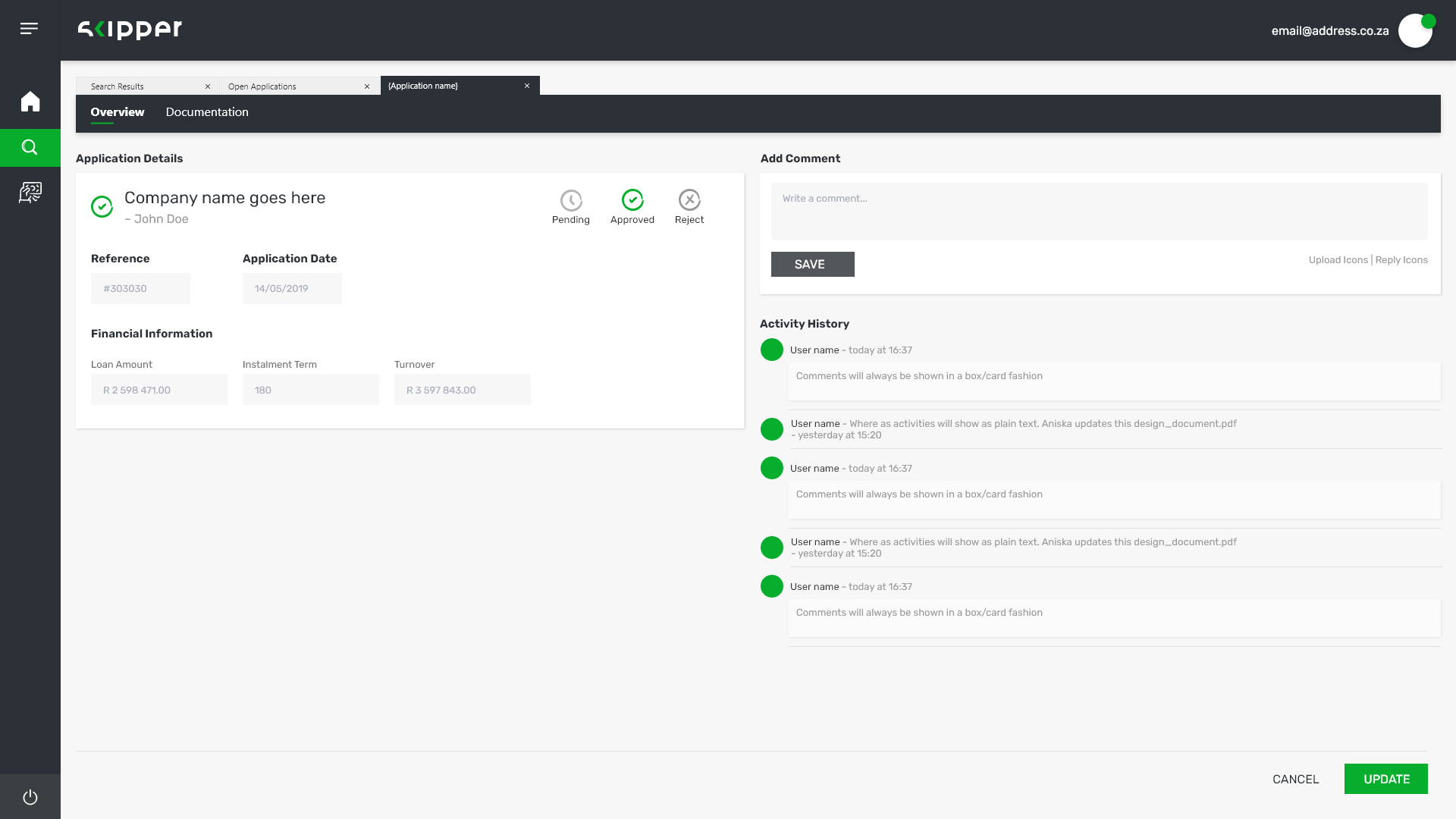
Task: Click the Instalment Term field
Action: coord(311,390)
